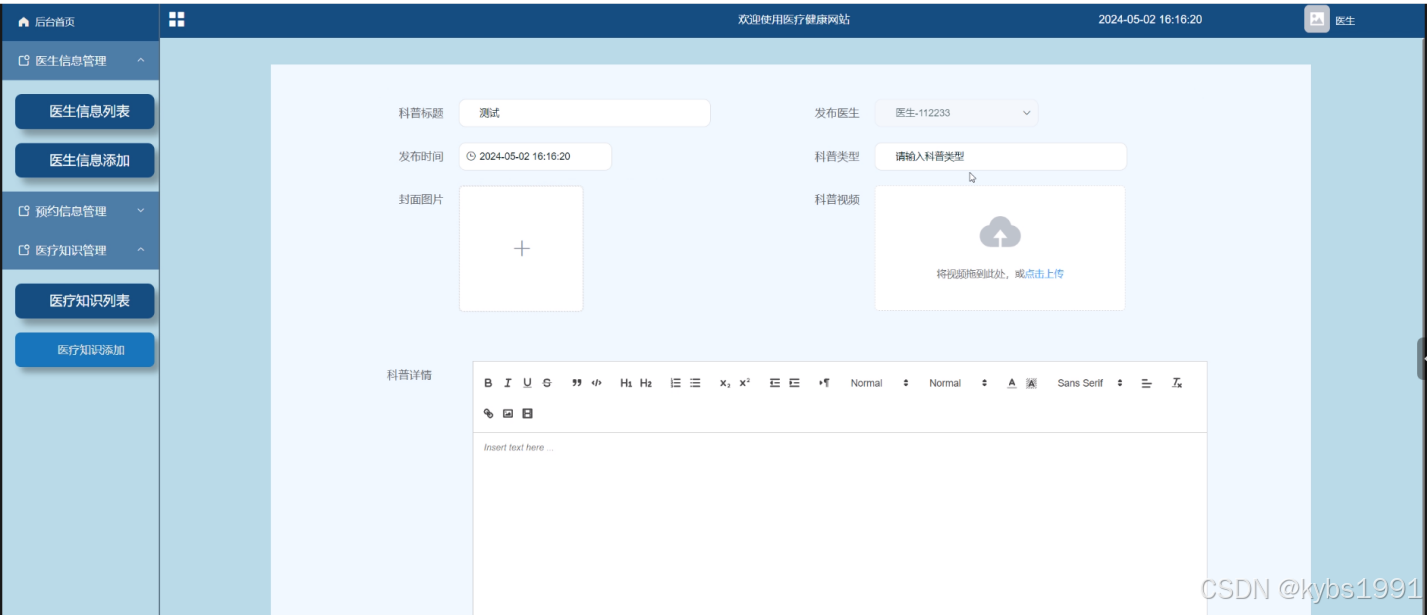The image size is (1427, 615).
Task: Expand the 预约信息管理 menu
Action: pos(79,211)
